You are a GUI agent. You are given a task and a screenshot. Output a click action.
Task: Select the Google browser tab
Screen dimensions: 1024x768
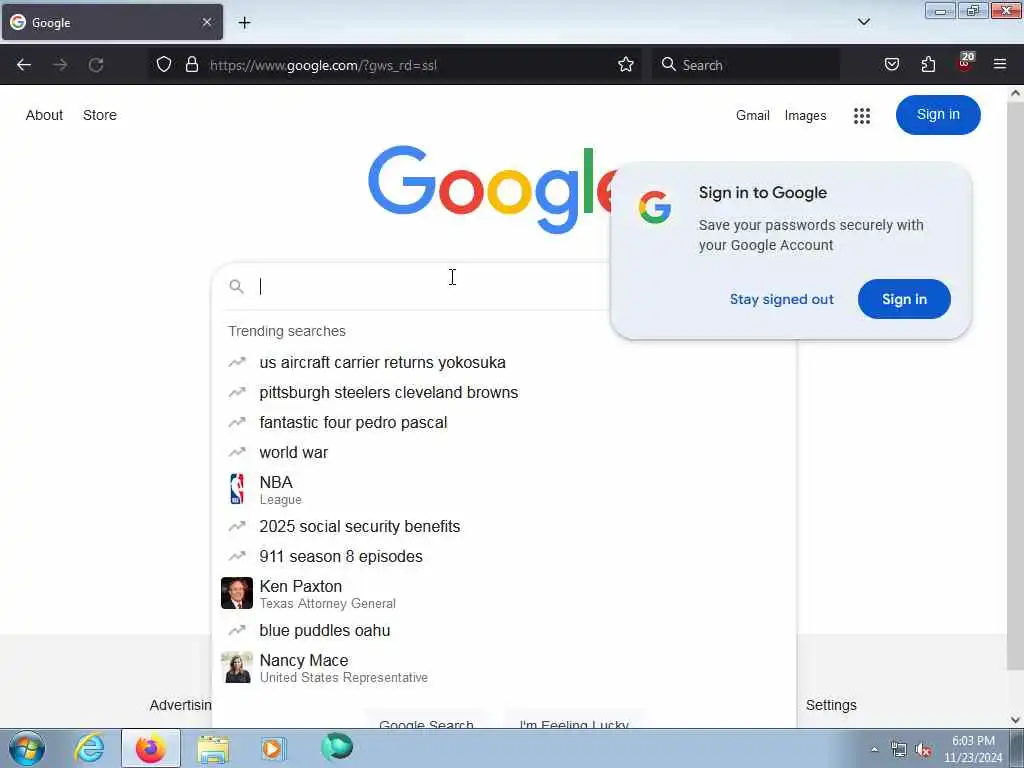tap(112, 22)
